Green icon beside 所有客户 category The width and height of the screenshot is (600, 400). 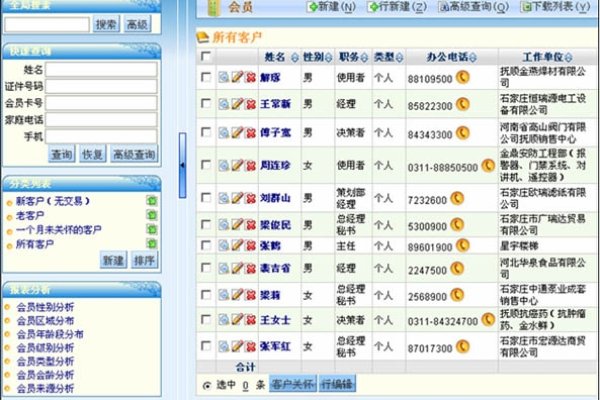coord(152,243)
